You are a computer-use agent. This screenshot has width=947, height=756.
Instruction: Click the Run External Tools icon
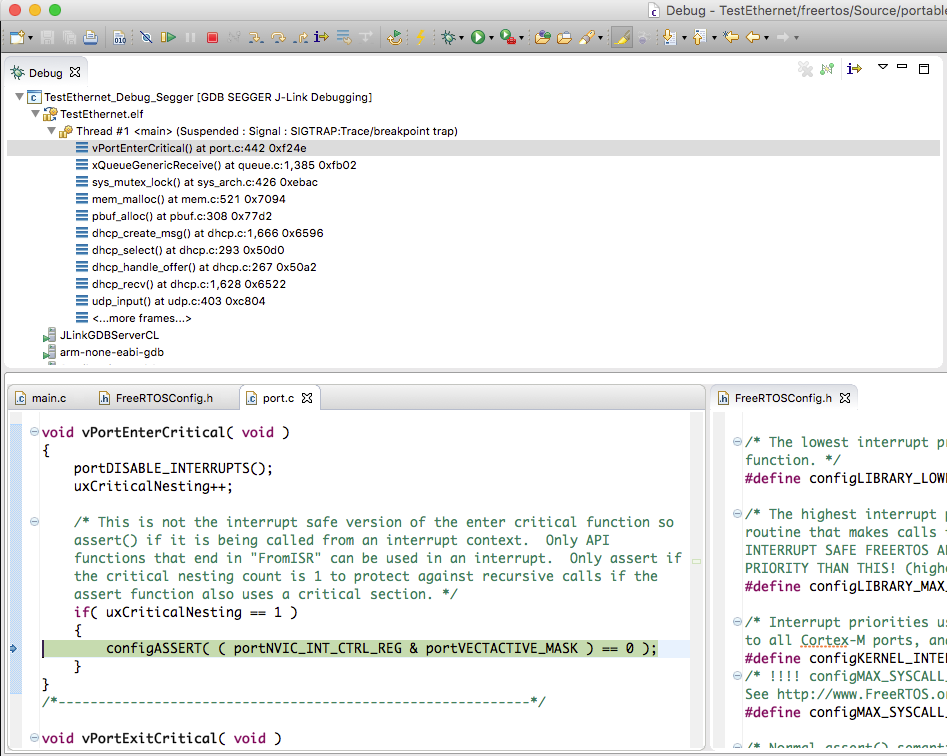tap(508, 37)
